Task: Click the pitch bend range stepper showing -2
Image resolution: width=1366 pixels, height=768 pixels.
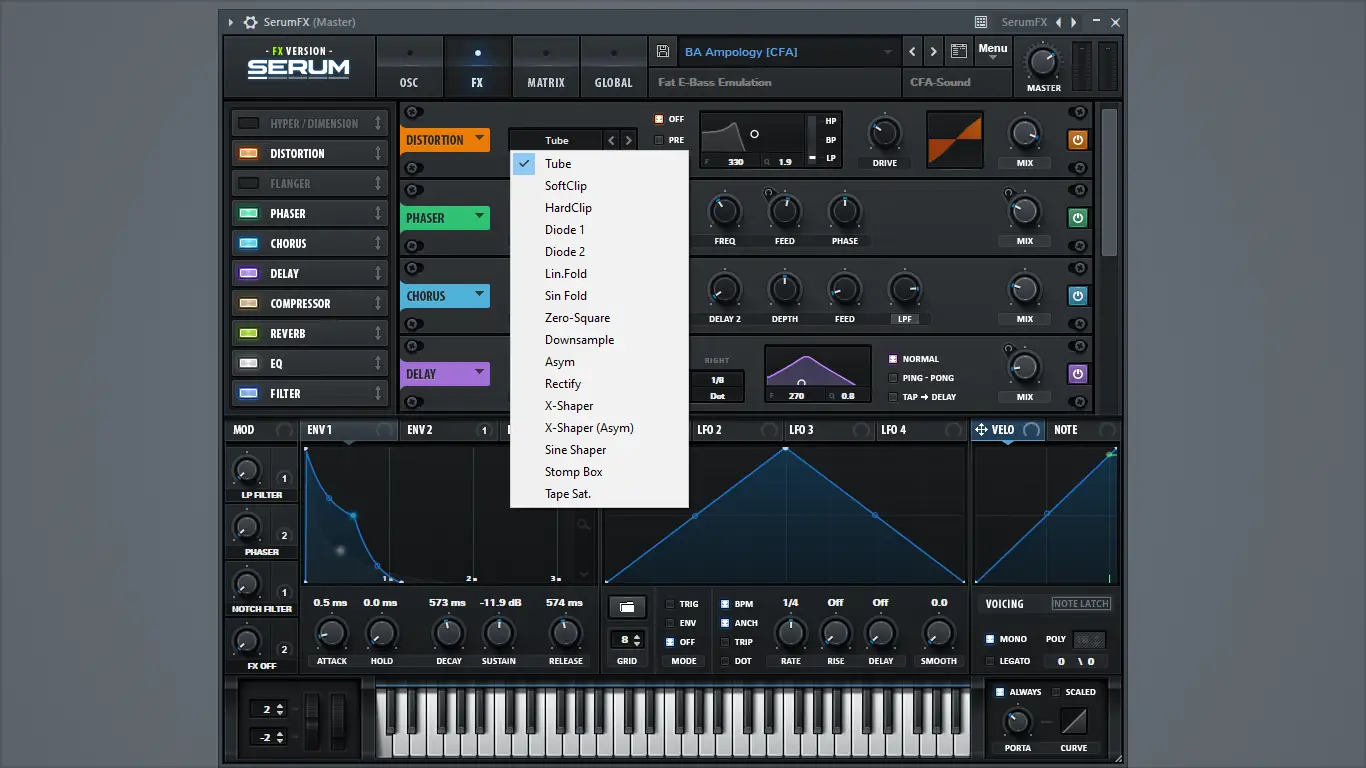Action: tap(268, 737)
